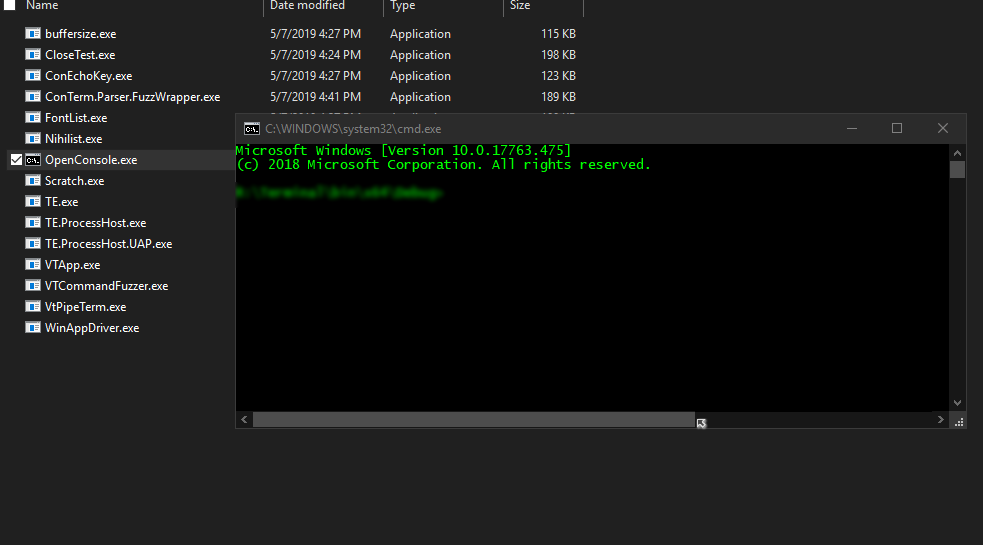This screenshot has width=983, height=545.
Task: Click the Nihilist.exe file icon
Action: (33, 139)
